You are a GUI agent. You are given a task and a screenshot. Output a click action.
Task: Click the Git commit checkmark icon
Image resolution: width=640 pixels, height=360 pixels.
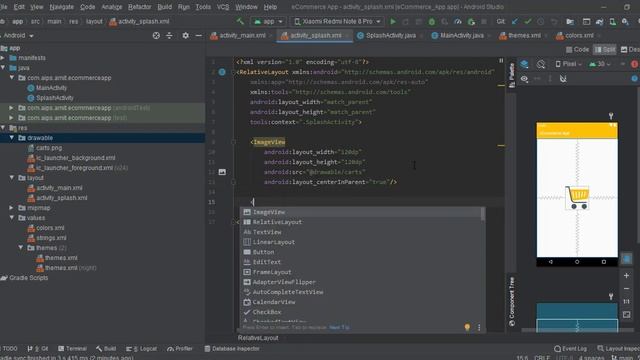[528, 21]
